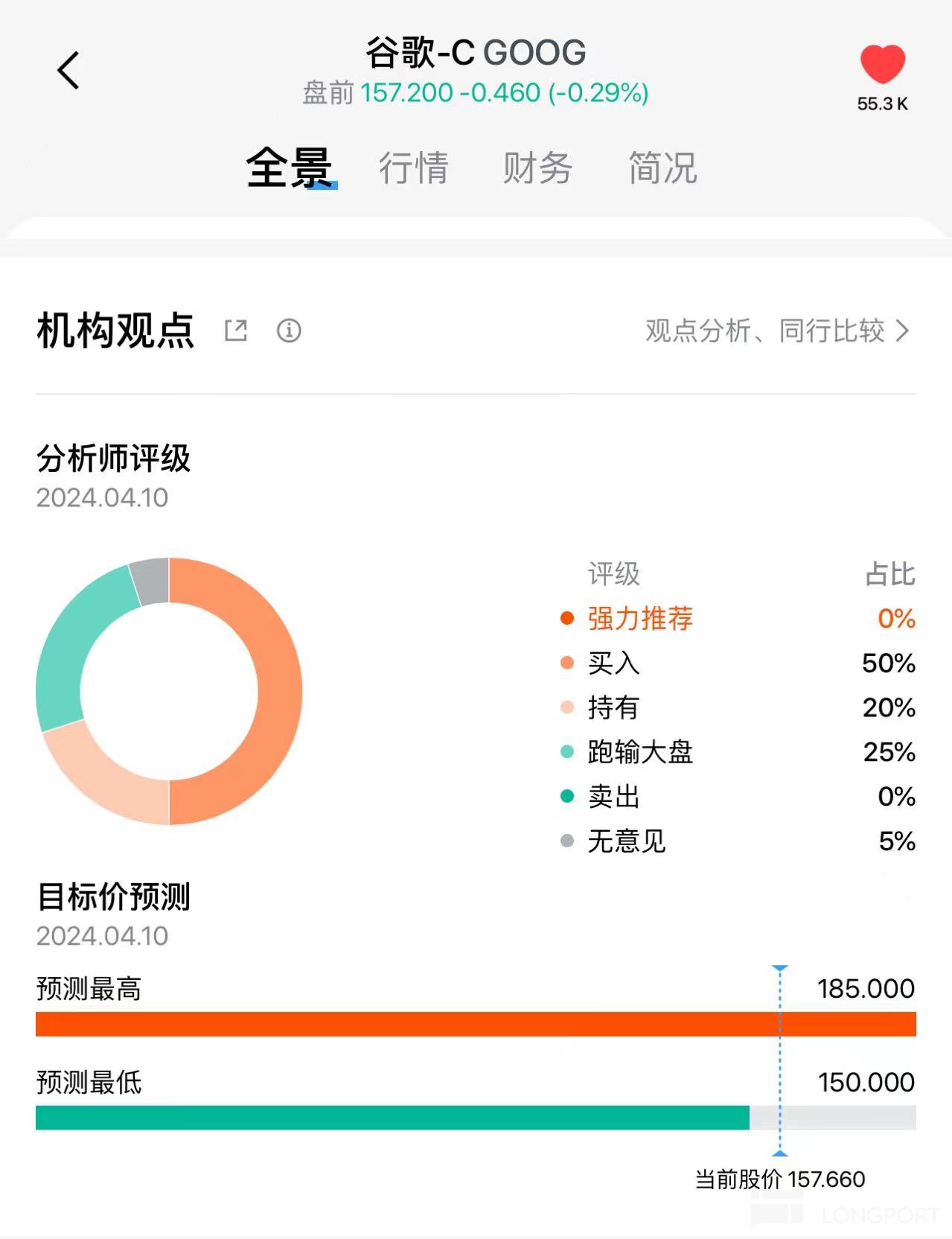The height and width of the screenshot is (1239, 952).
Task: Open the 财务 tab
Action: [537, 167]
